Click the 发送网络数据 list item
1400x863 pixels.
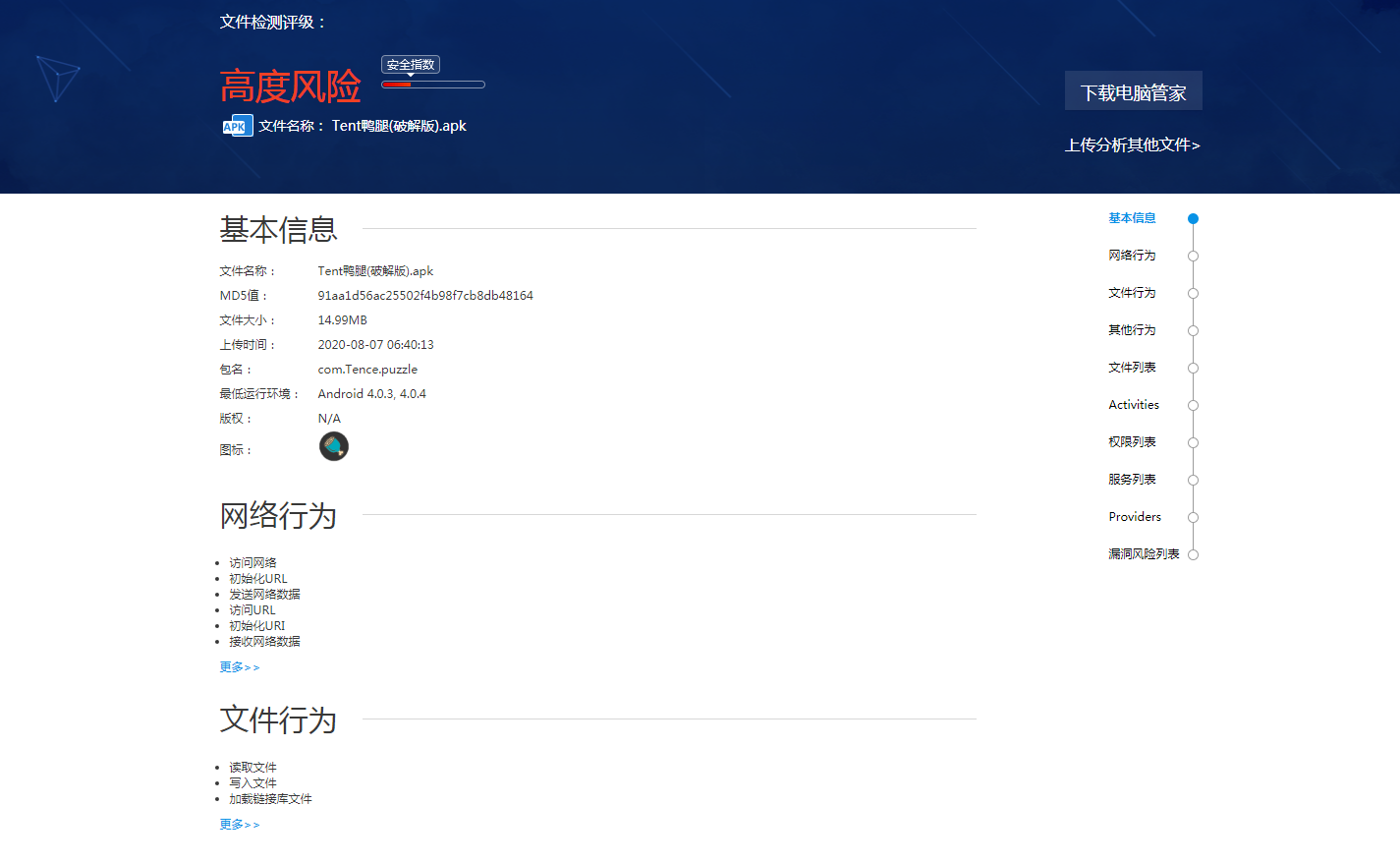pos(264,595)
